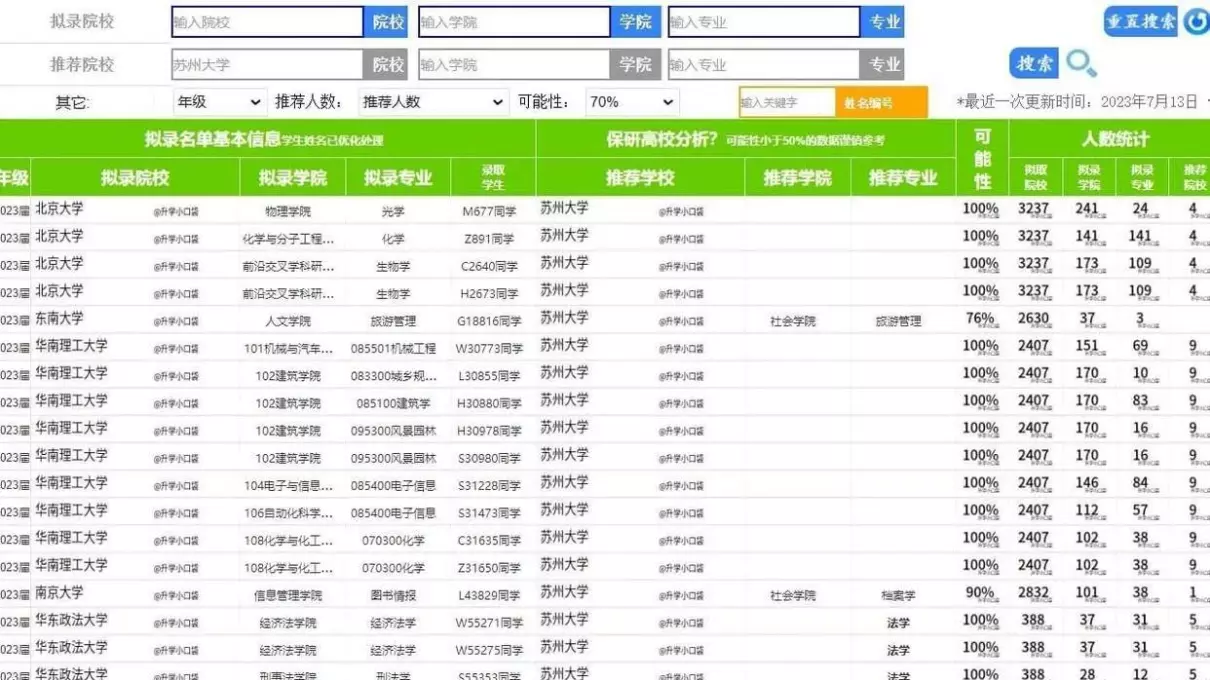Screen dimensions: 1210x680
Task: Click the M677同学 cell
Action: tap(490, 212)
